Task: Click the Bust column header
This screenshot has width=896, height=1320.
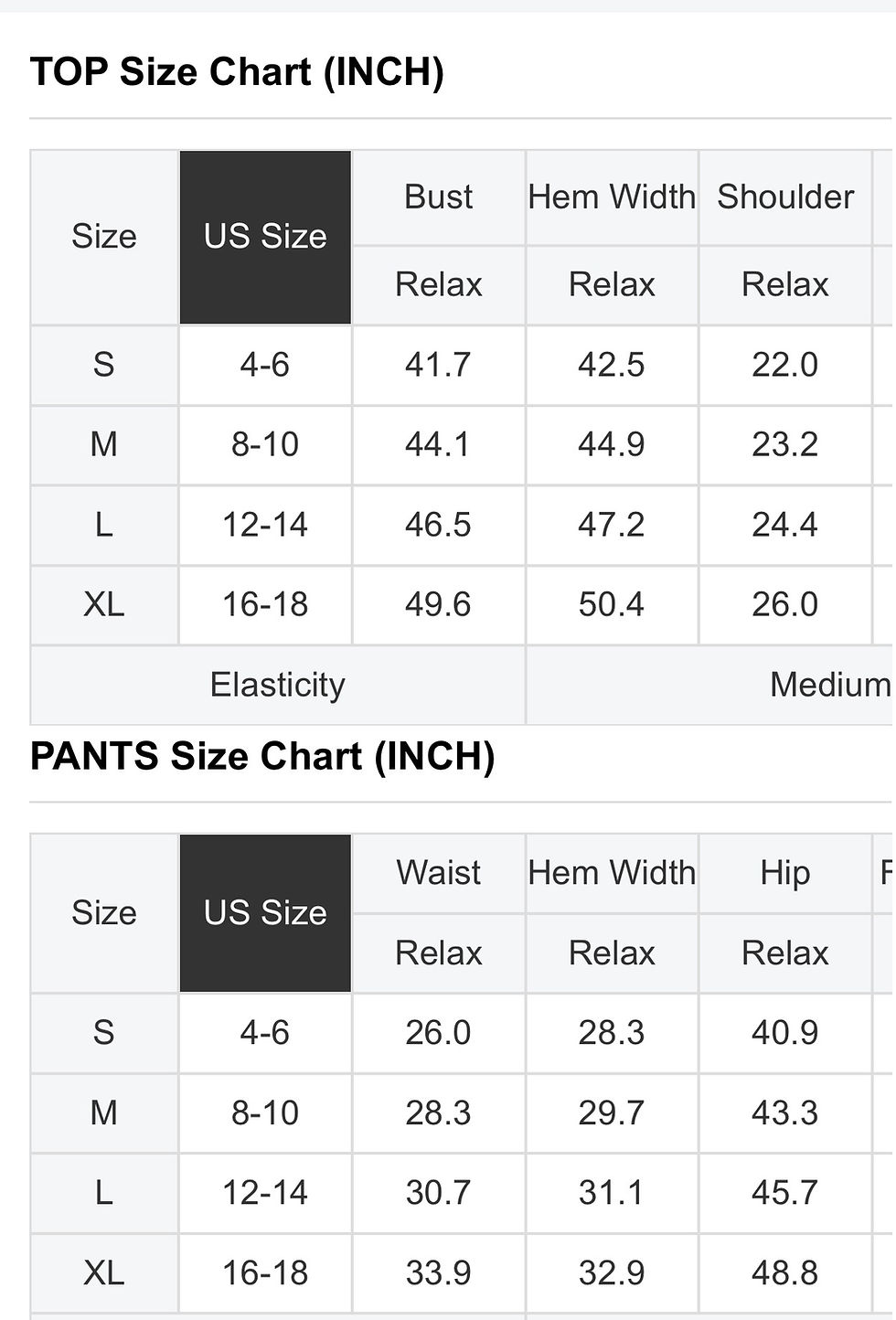Action: (438, 197)
